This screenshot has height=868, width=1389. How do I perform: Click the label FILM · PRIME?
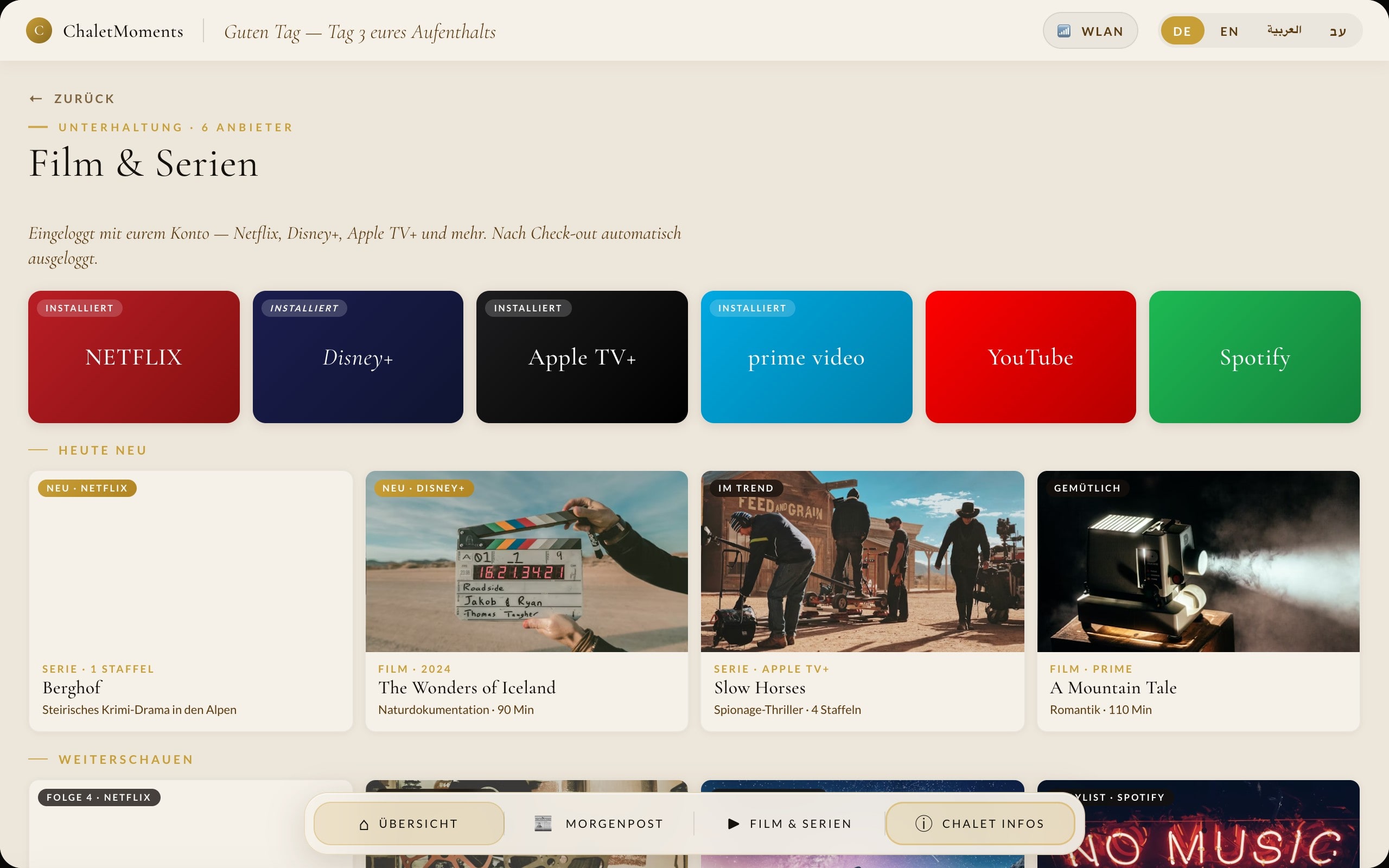click(x=1091, y=669)
